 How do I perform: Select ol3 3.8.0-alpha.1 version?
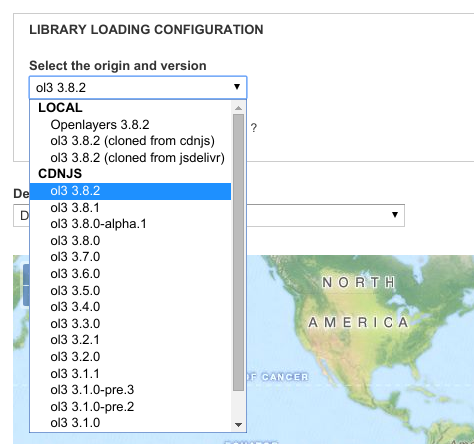130,224
